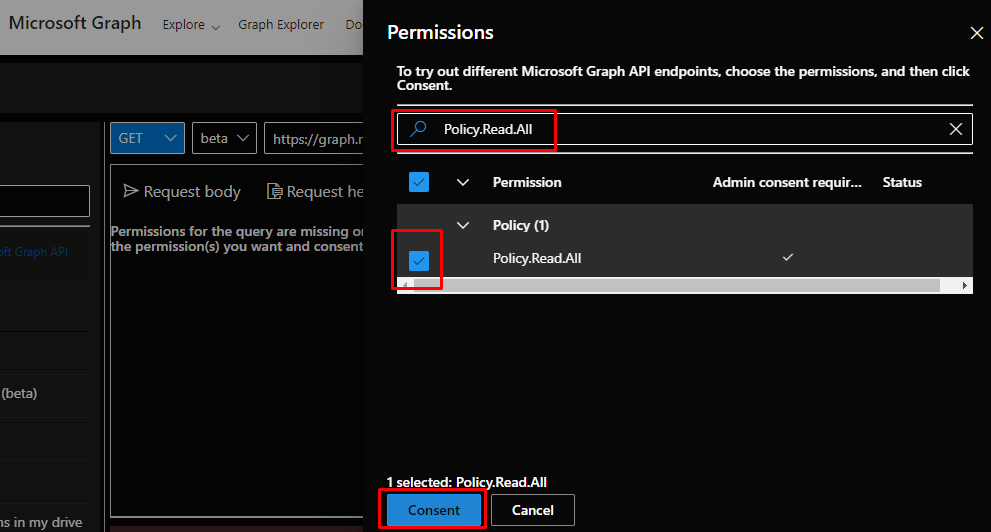Open the Explore menu

[191, 25]
